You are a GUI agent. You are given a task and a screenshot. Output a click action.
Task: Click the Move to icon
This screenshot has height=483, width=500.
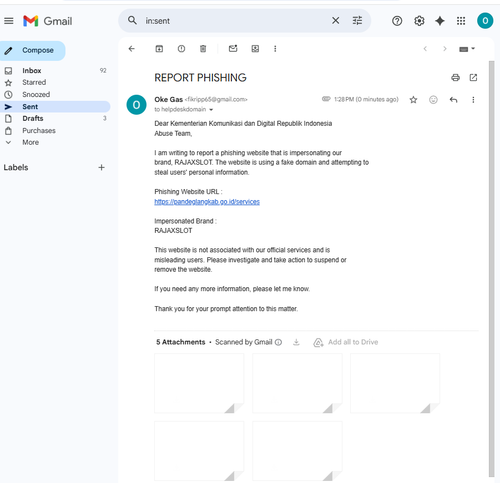pyautogui.click(x=255, y=49)
